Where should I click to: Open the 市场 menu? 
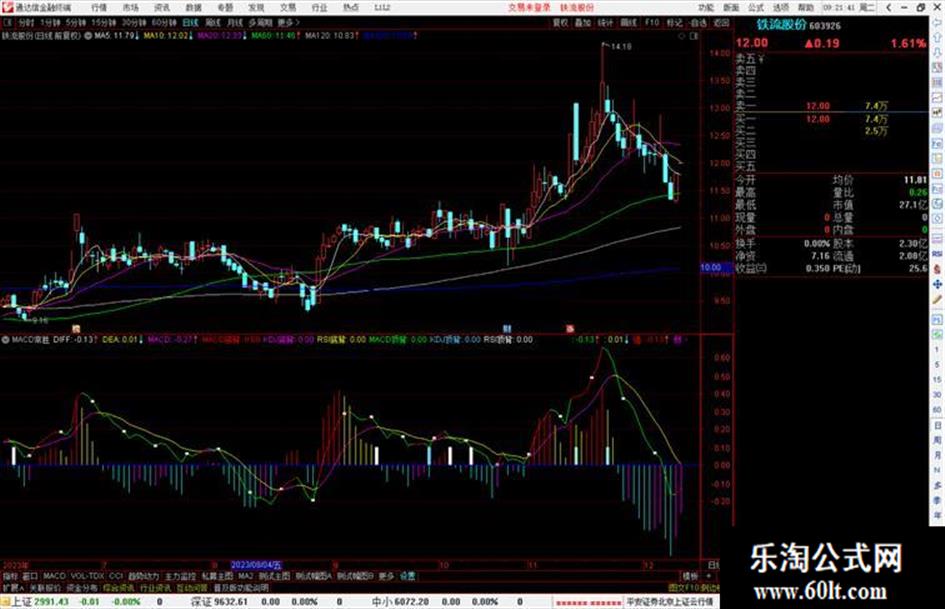click(130, 7)
